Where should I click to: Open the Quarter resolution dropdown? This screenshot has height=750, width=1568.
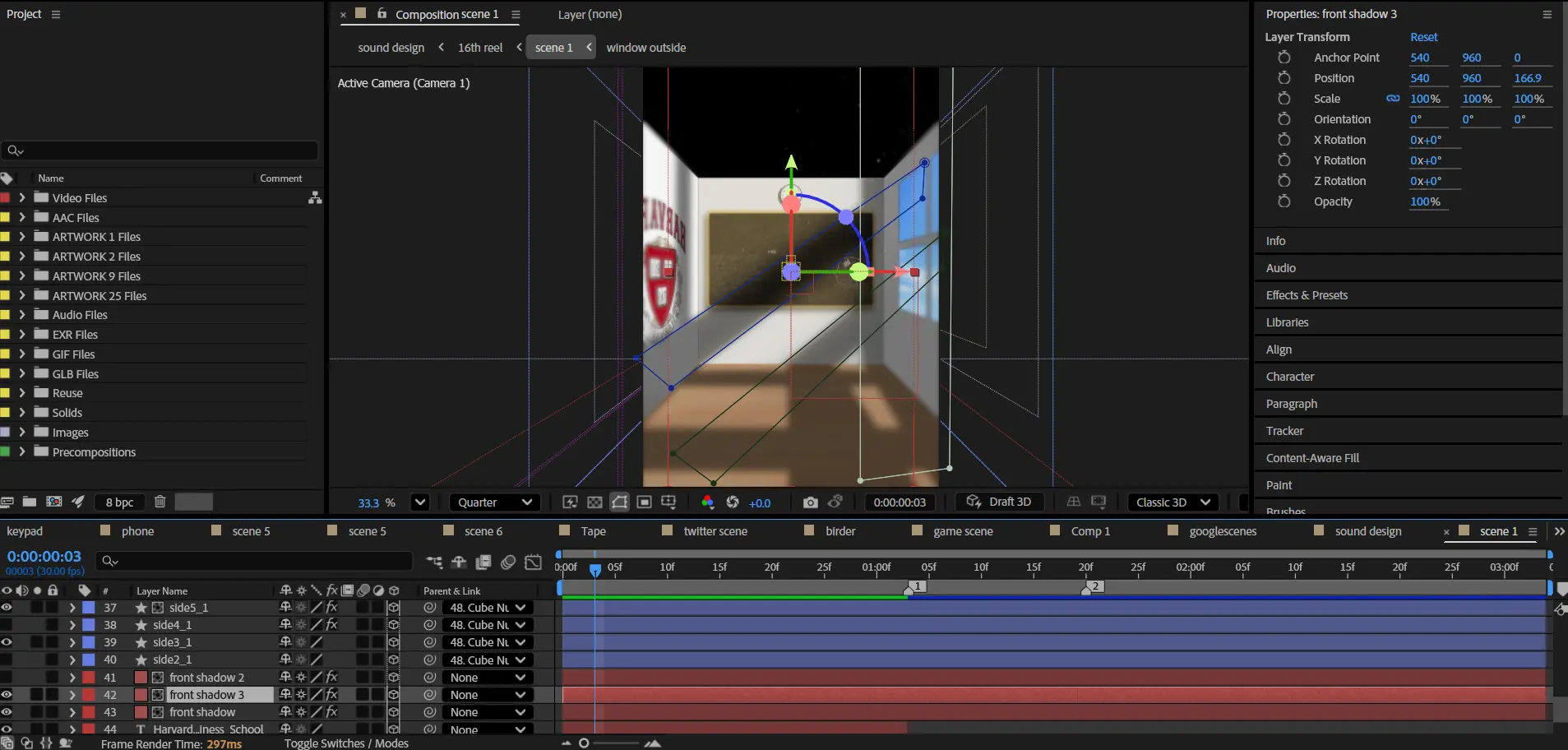tap(494, 502)
